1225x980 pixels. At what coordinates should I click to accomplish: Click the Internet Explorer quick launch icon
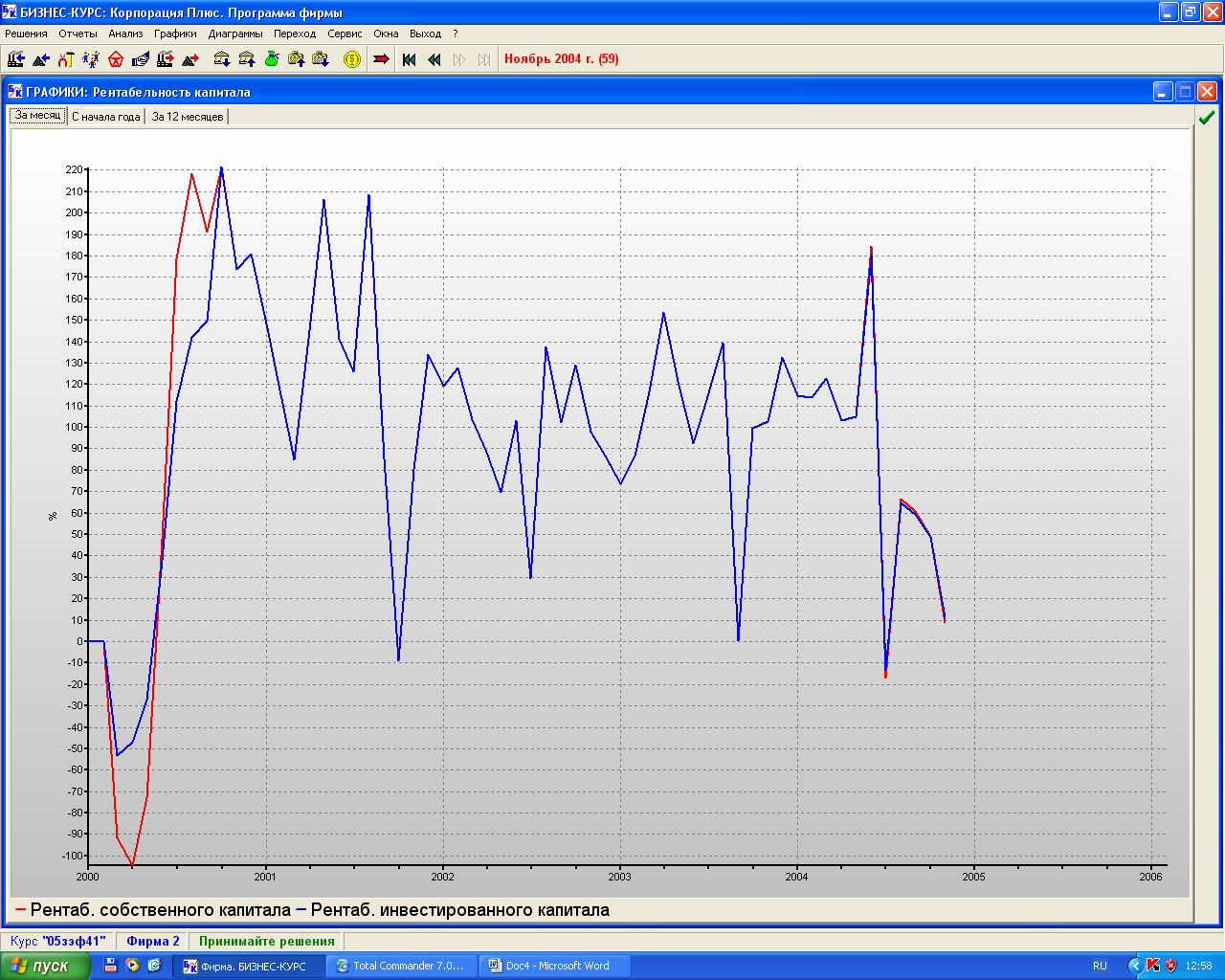click(153, 966)
